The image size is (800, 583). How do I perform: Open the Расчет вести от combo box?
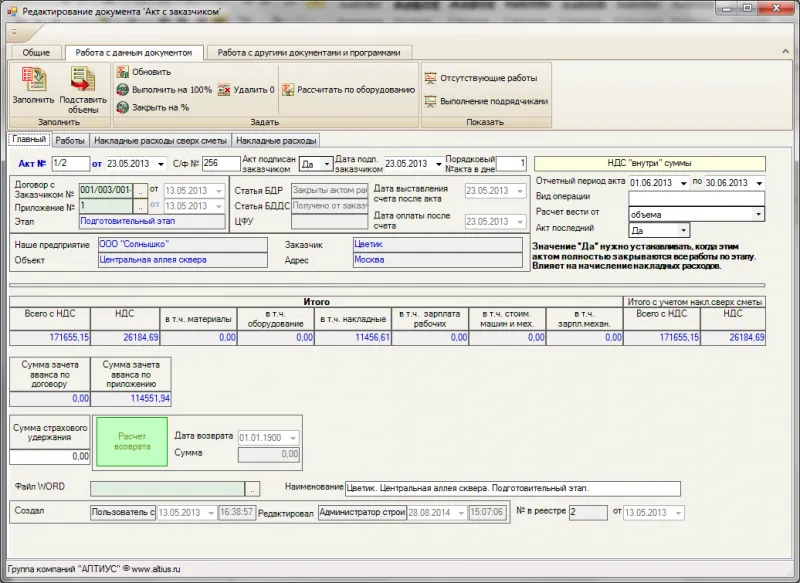[x=758, y=214]
